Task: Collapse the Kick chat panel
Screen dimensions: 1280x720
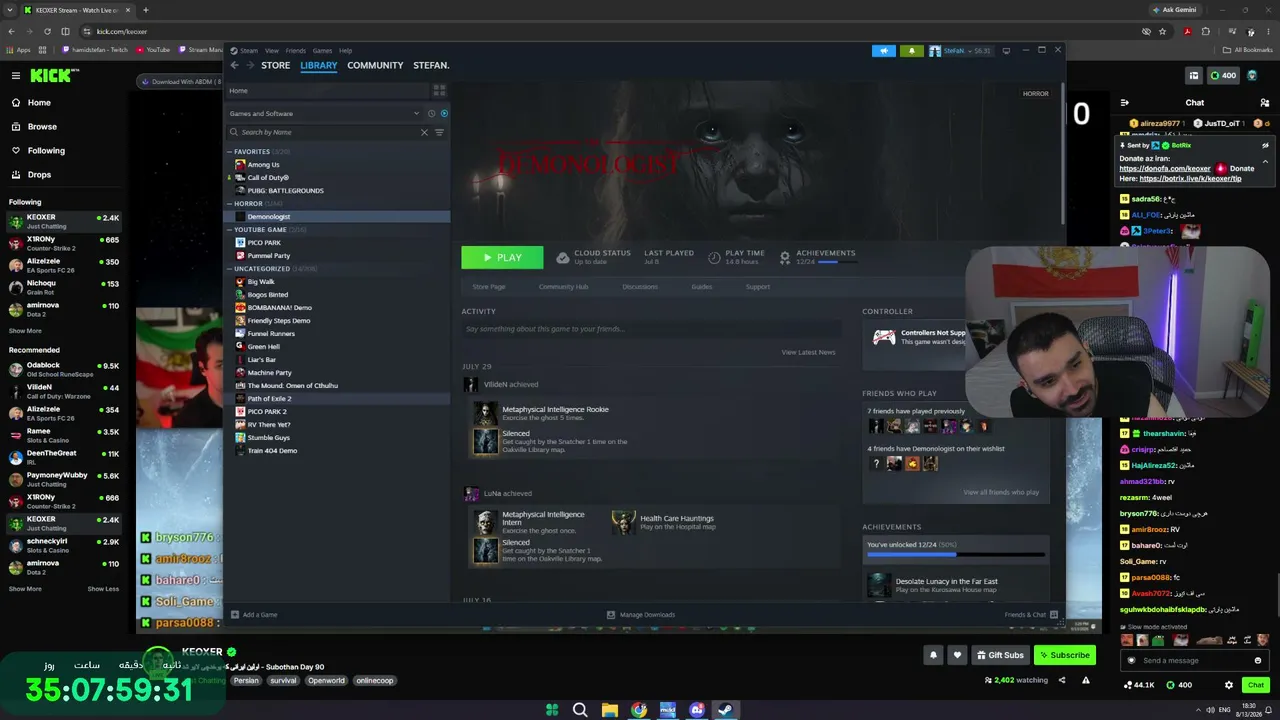Action: point(1125,102)
